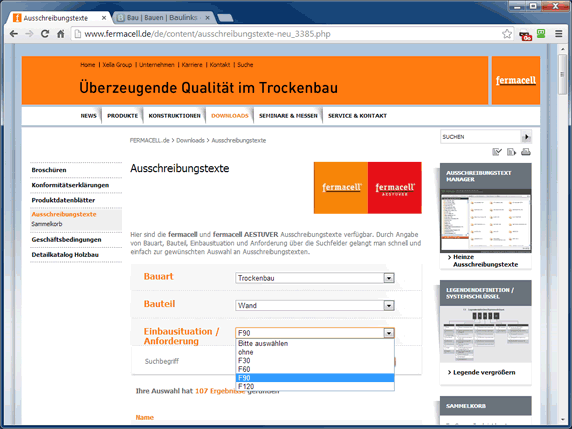Open Konformitätserklärungen in the sidebar
The height and width of the screenshot is (429, 572).
coord(70,185)
